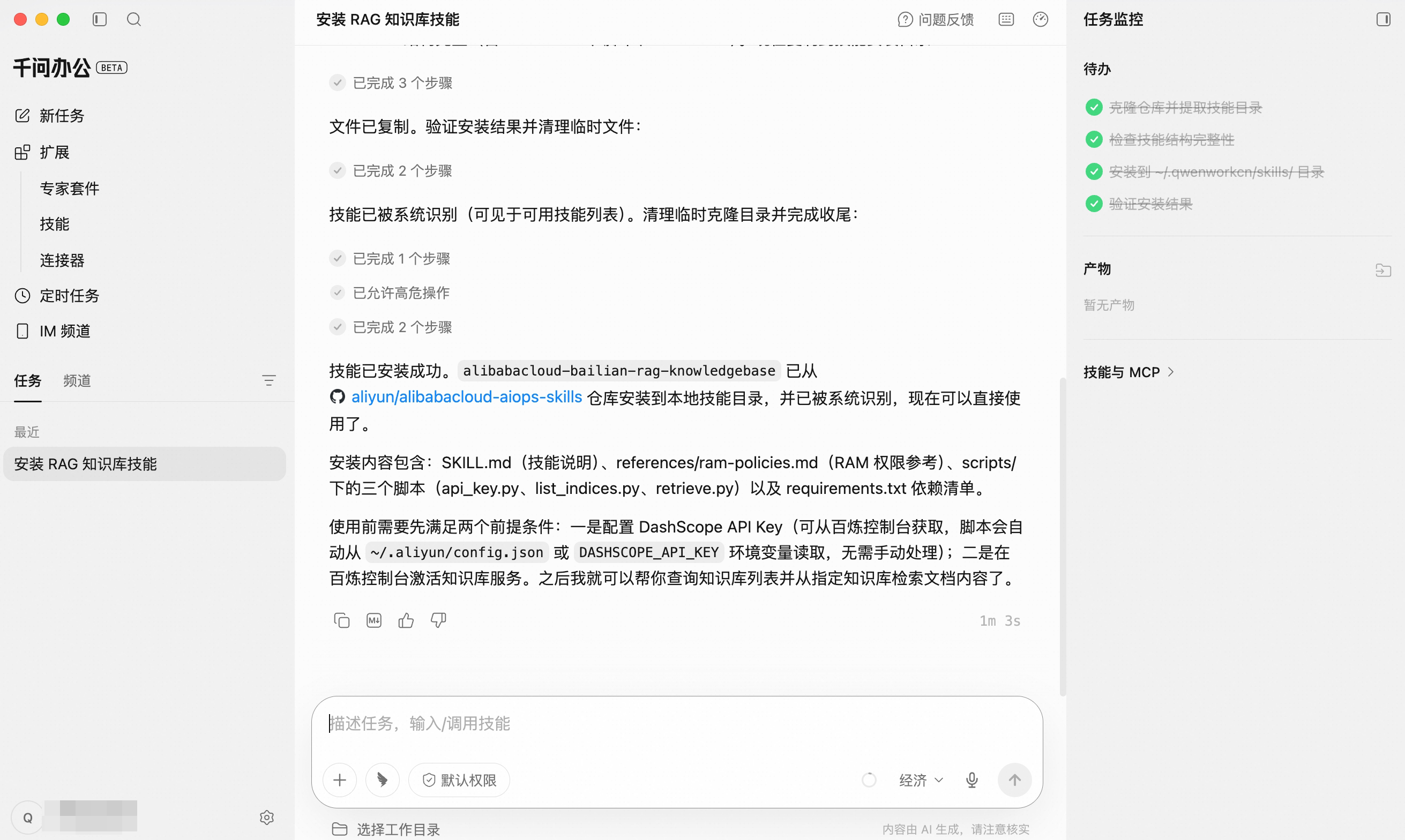This screenshot has height=840, width=1405.
Task: Switch to the 频道 tab
Action: pyautogui.click(x=77, y=380)
